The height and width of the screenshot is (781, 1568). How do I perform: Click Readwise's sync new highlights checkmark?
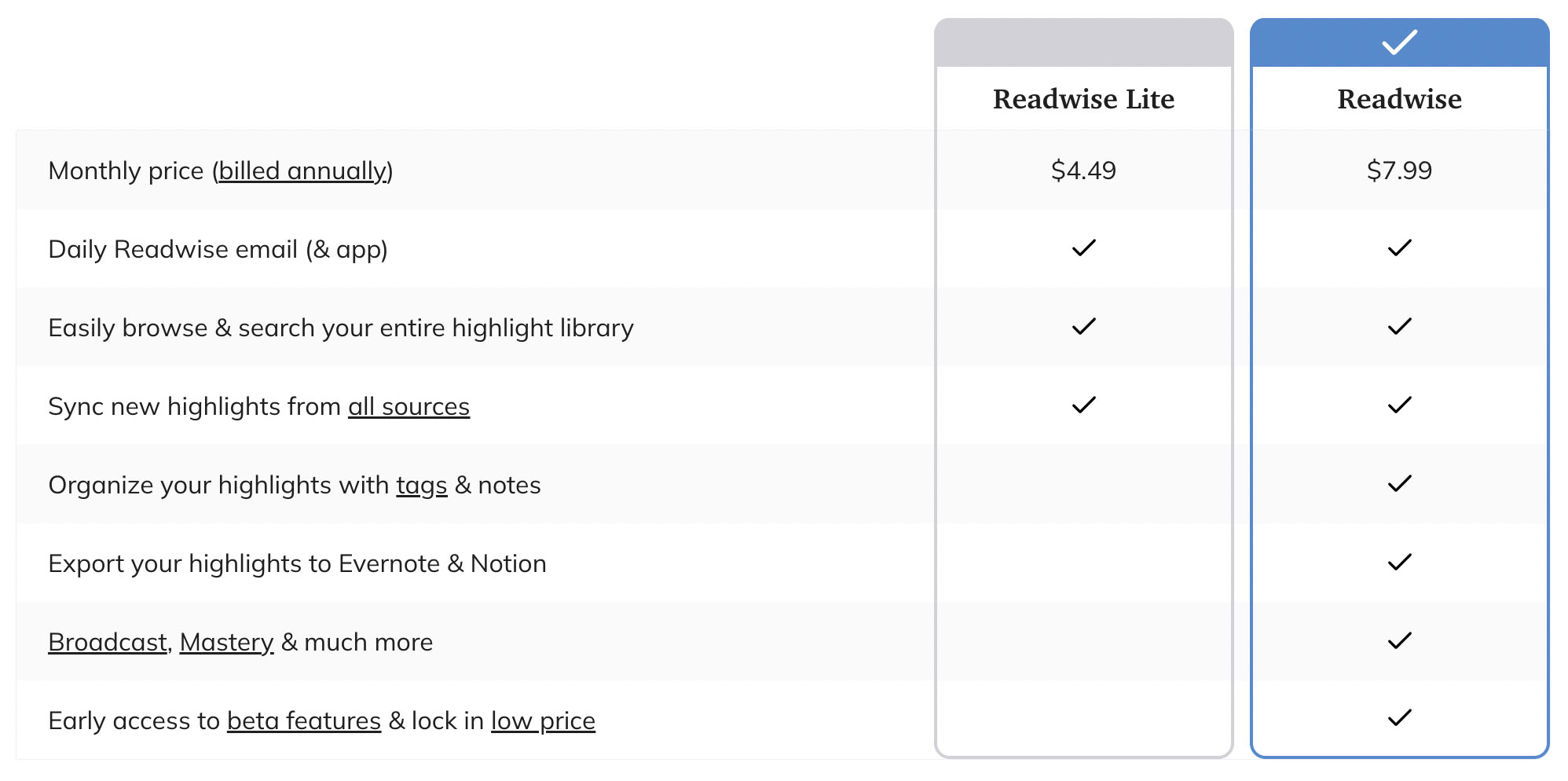(x=1399, y=405)
